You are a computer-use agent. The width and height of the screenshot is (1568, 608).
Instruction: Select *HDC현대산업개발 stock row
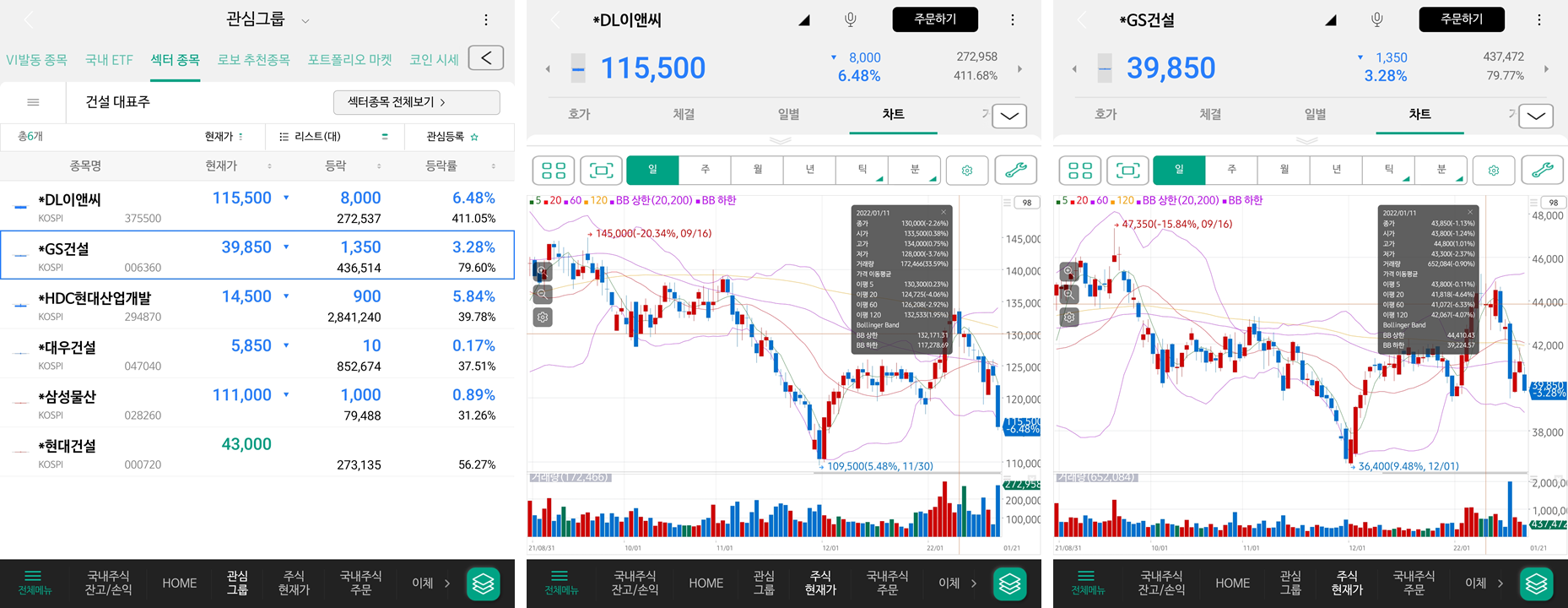pyautogui.click(x=257, y=305)
